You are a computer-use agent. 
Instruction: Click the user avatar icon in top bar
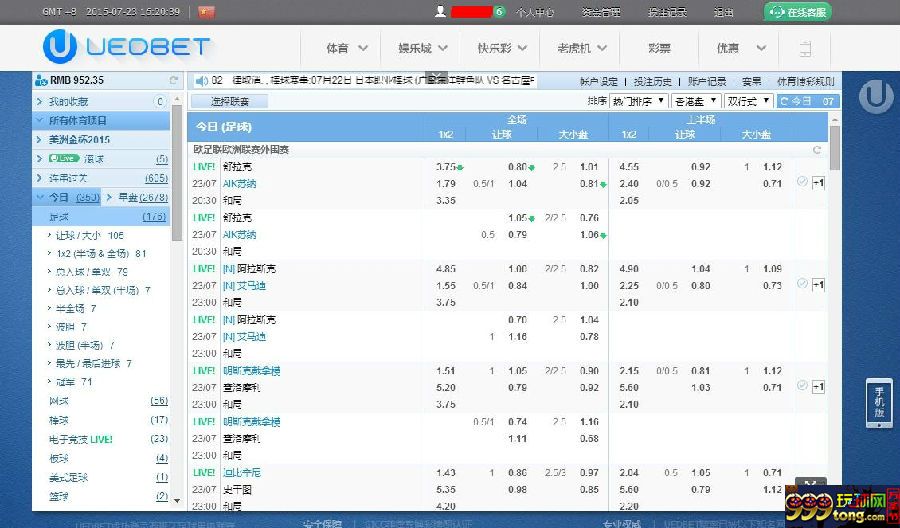pos(440,11)
